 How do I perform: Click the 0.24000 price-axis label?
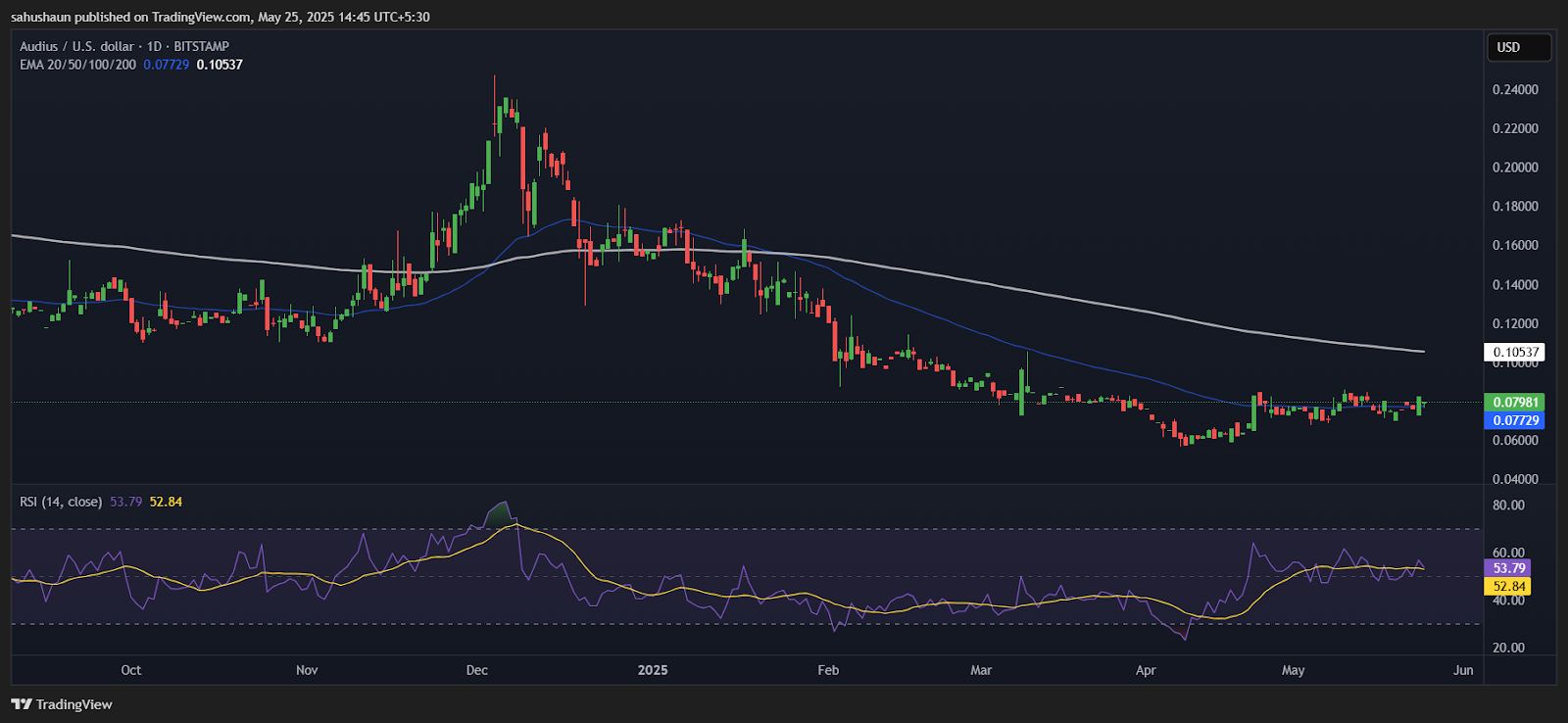pyautogui.click(x=1515, y=90)
